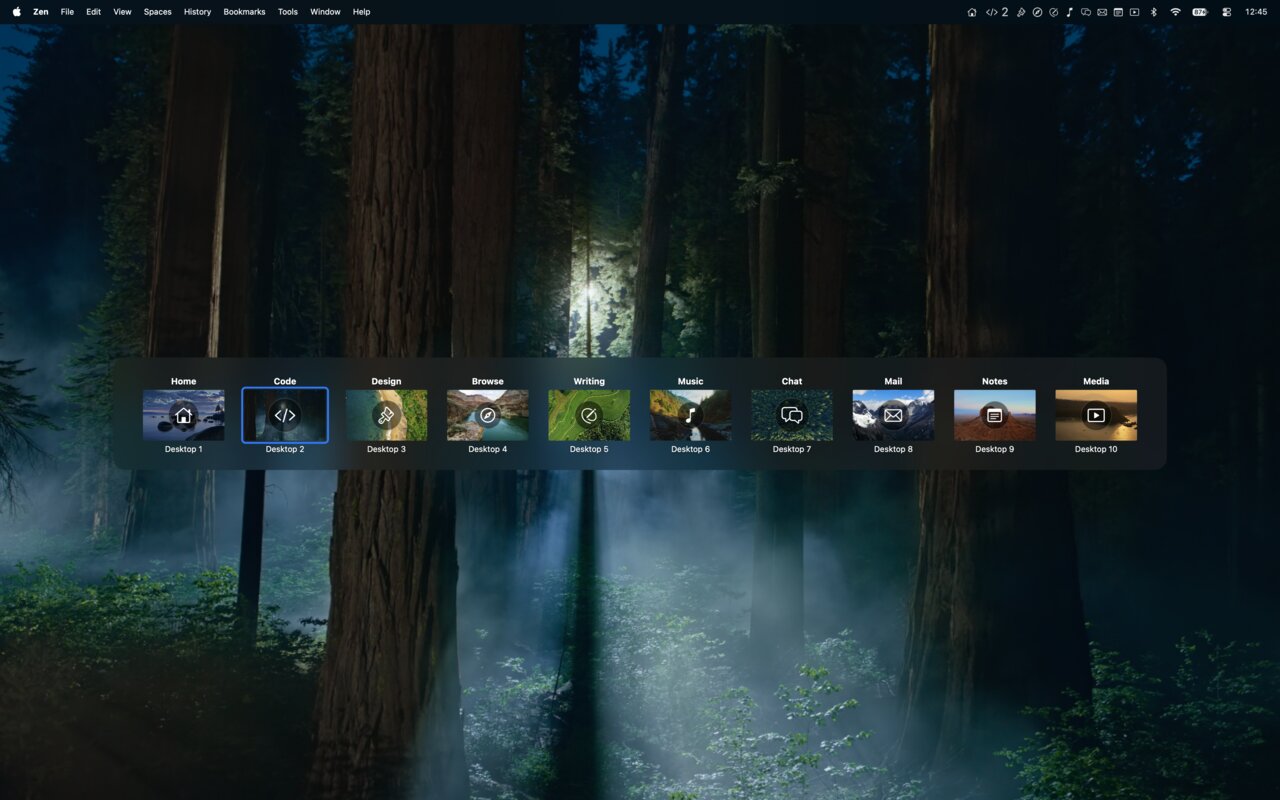The height and width of the screenshot is (800, 1280).
Task: Open the Apple menu
Action: (16, 12)
